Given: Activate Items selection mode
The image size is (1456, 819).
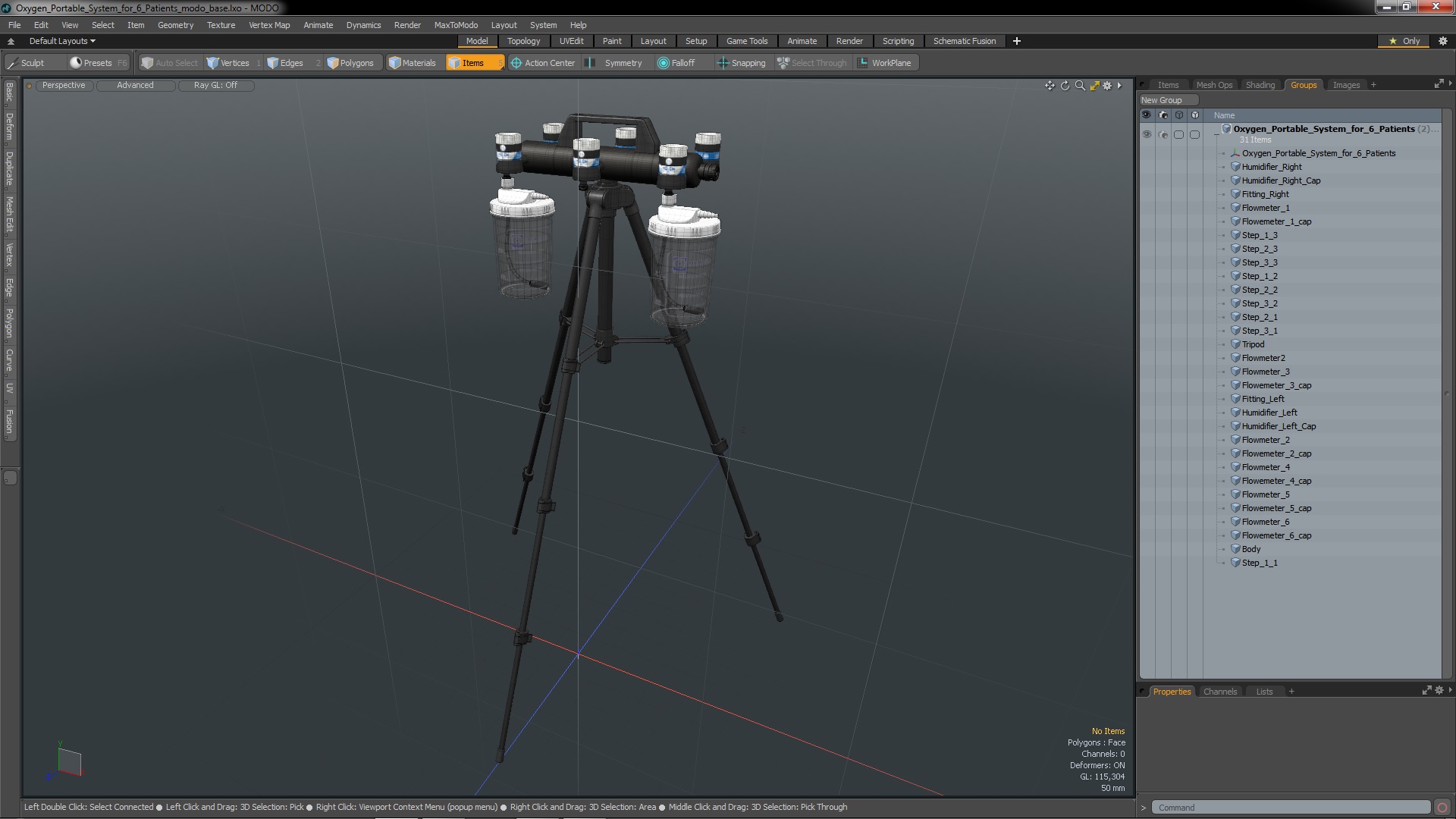Looking at the screenshot, I should 474,63.
